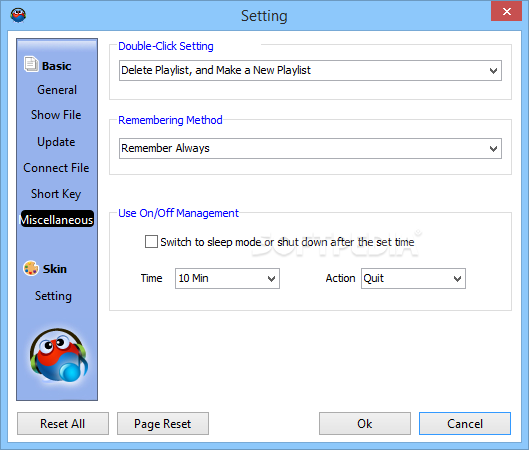Enable sleep mode or shut down checkbox
529x450 pixels.
[151, 242]
